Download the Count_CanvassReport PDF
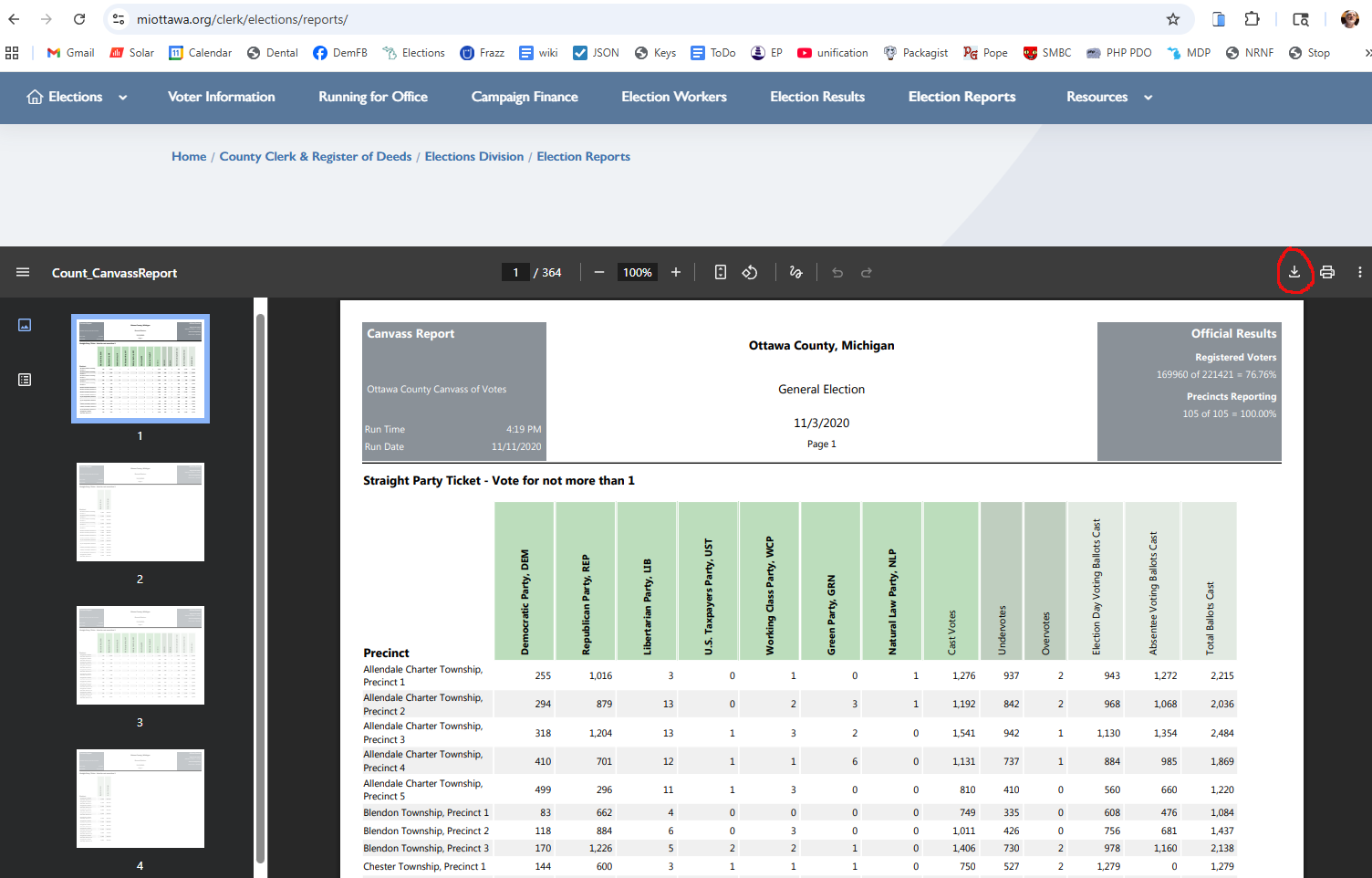The width and height of the screenshot is (1372, 878). pos(1294,272)
